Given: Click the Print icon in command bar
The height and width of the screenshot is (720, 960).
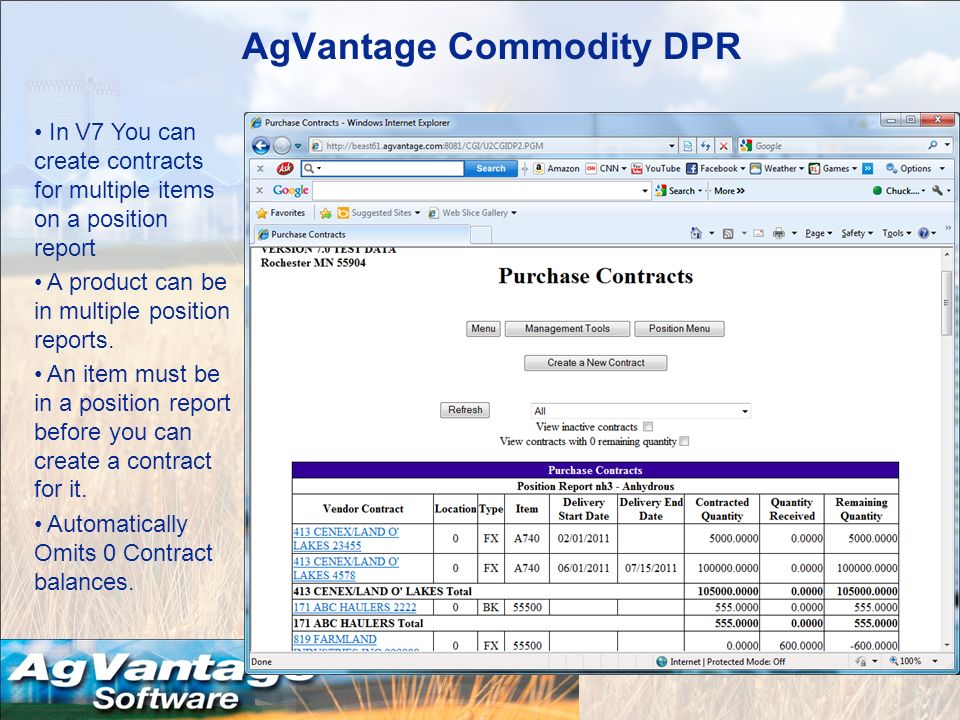Looking at the screenshot, I should 778,233.
